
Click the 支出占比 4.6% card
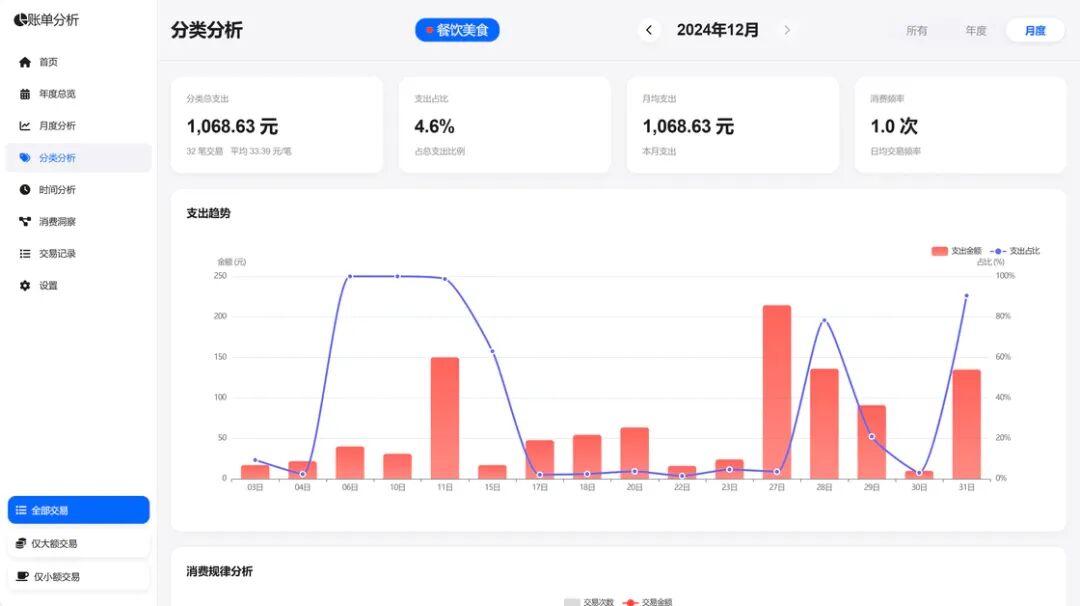pos(505,125)
